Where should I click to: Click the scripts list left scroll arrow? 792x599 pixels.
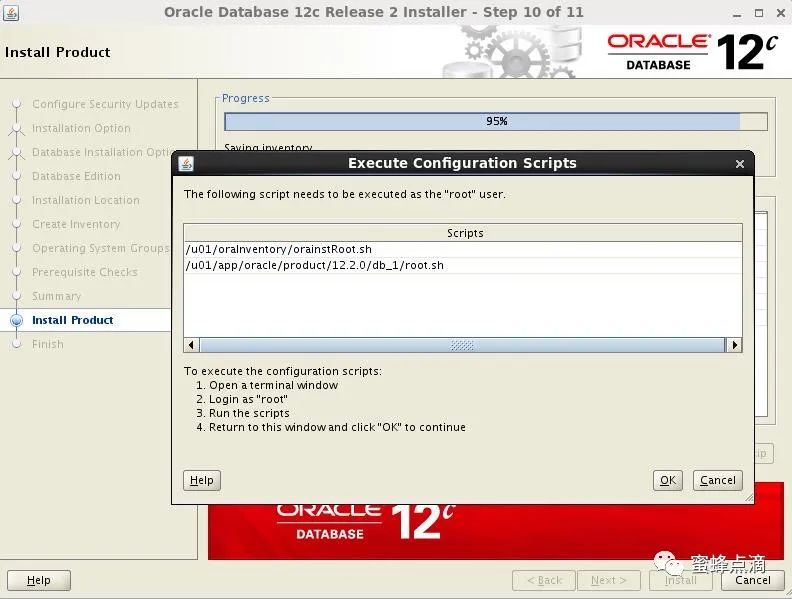click(191, 345)
